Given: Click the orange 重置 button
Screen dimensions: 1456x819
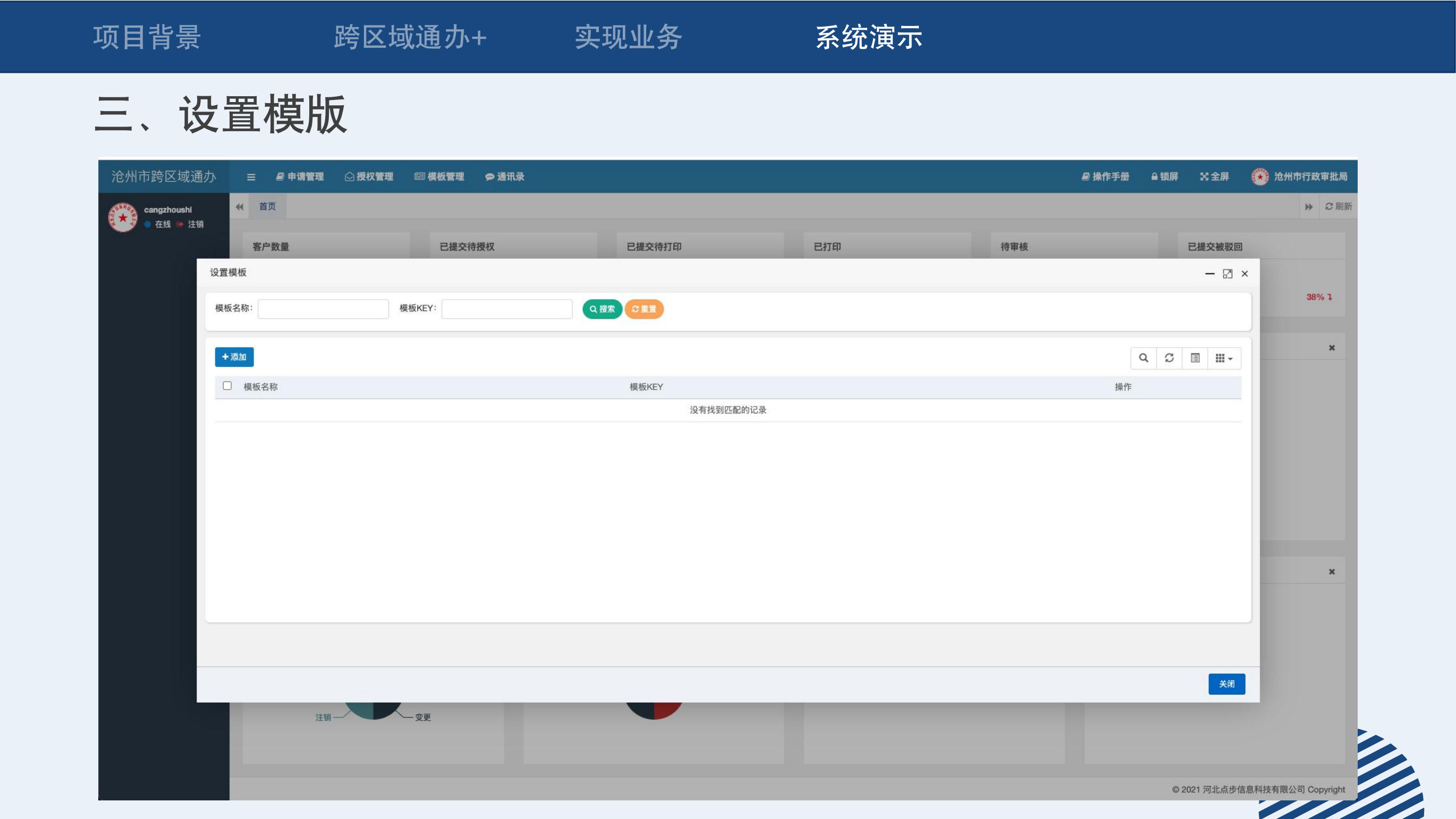Looking at the screenshot, I should coord(644,309).
